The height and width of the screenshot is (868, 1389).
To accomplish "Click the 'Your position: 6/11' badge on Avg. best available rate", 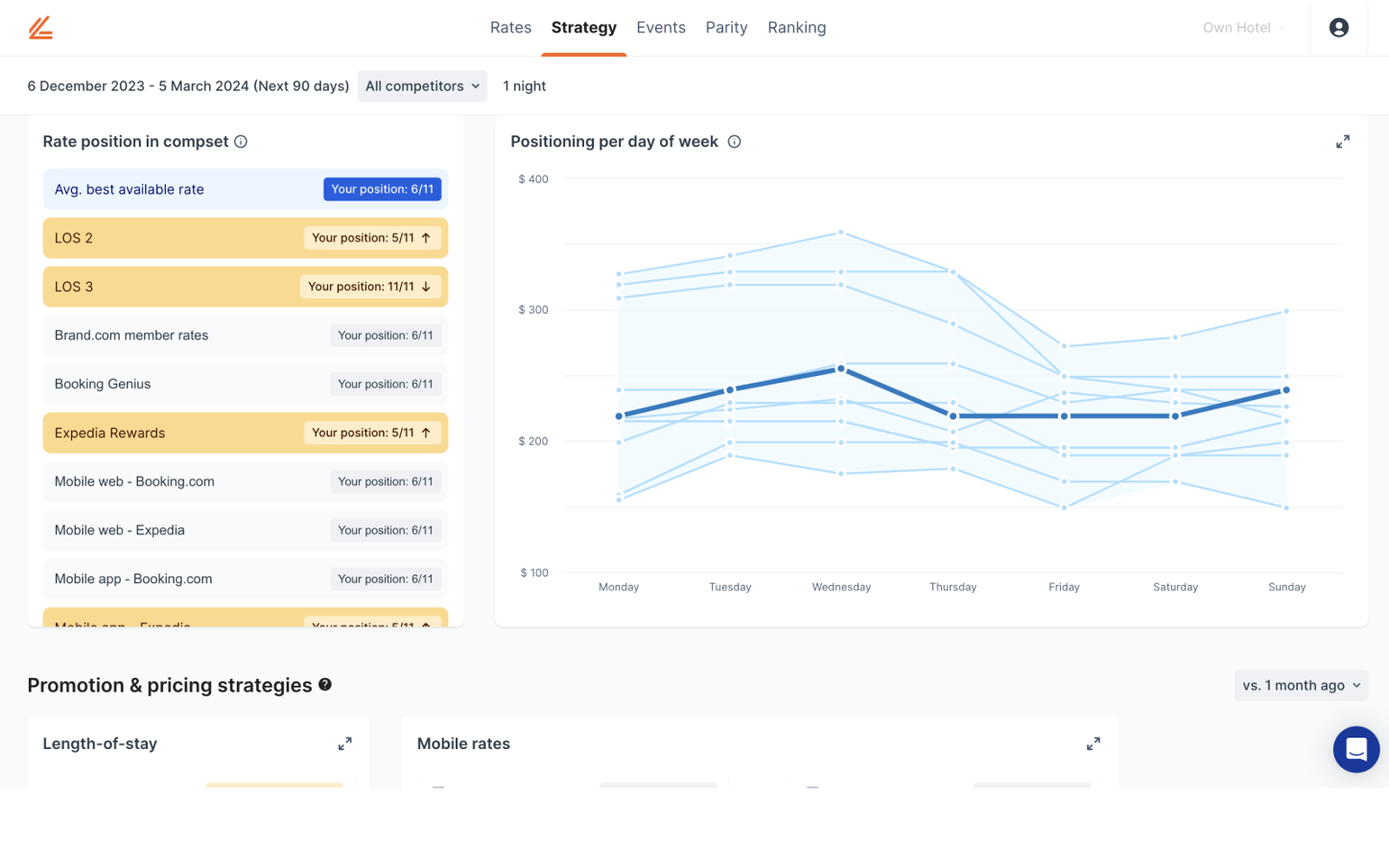I will (x=382, y=190).
